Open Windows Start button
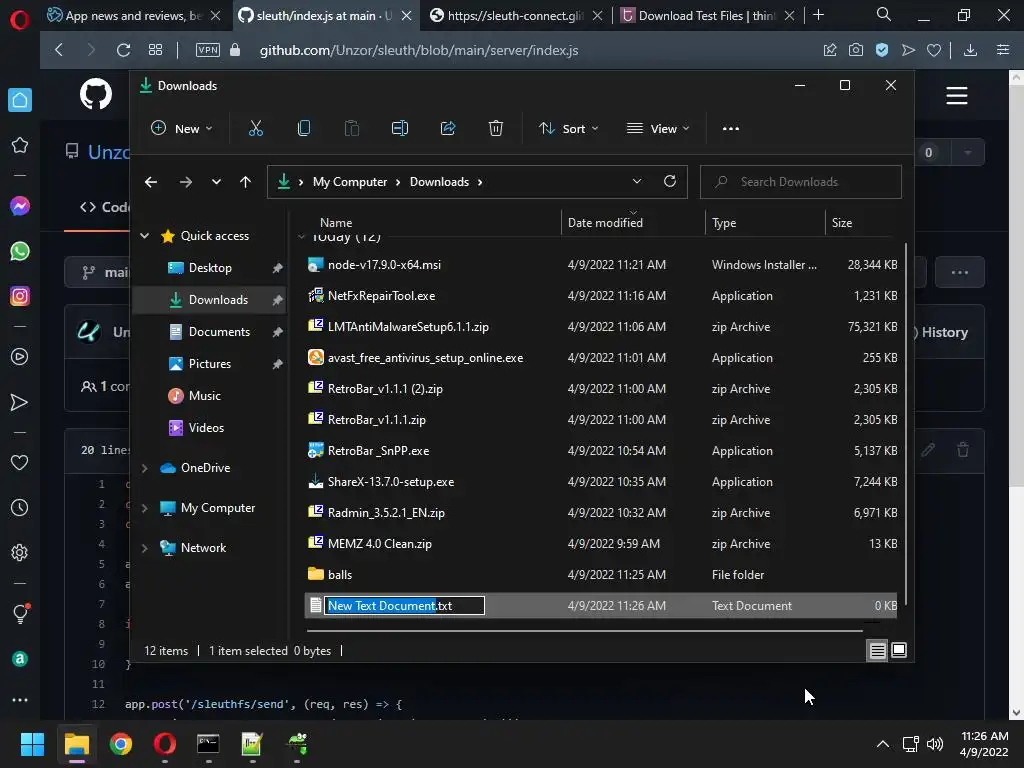 point(32,744)
